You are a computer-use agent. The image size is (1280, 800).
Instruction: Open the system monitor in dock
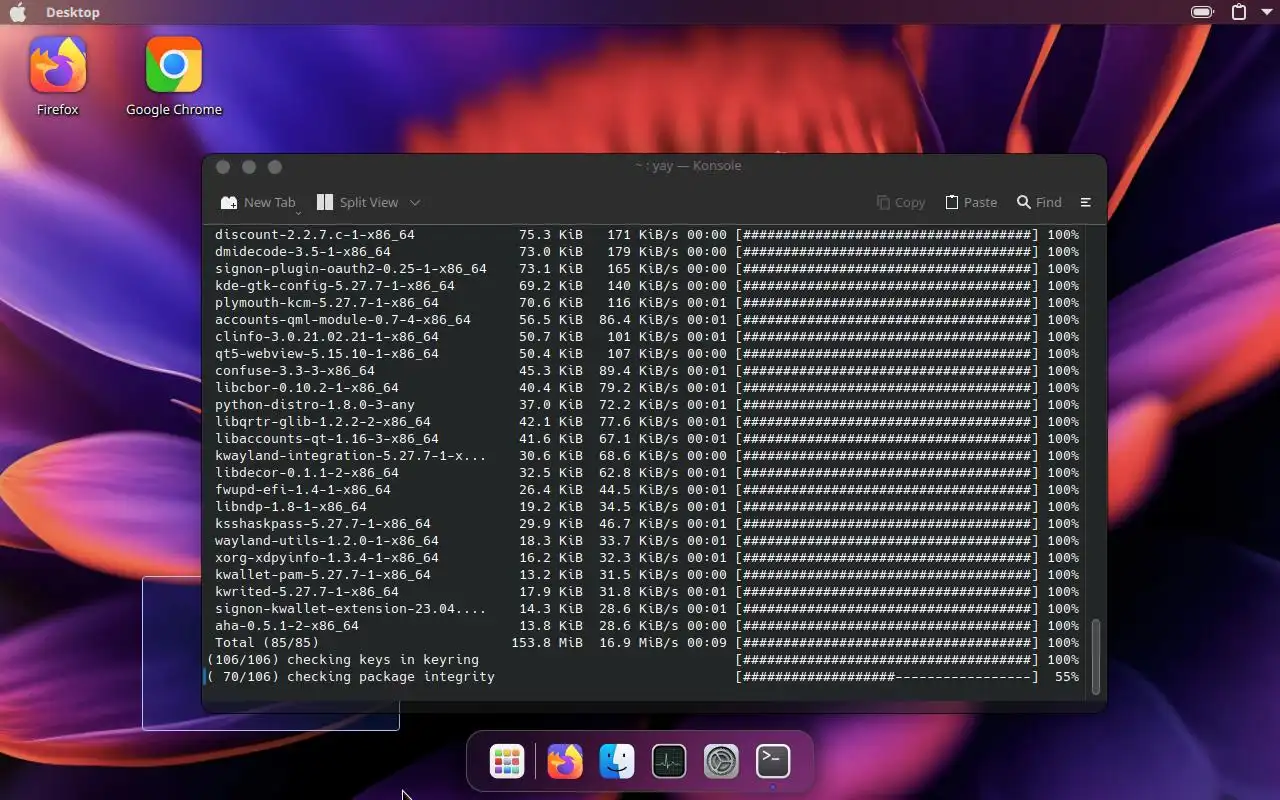[x=669, y=762]
